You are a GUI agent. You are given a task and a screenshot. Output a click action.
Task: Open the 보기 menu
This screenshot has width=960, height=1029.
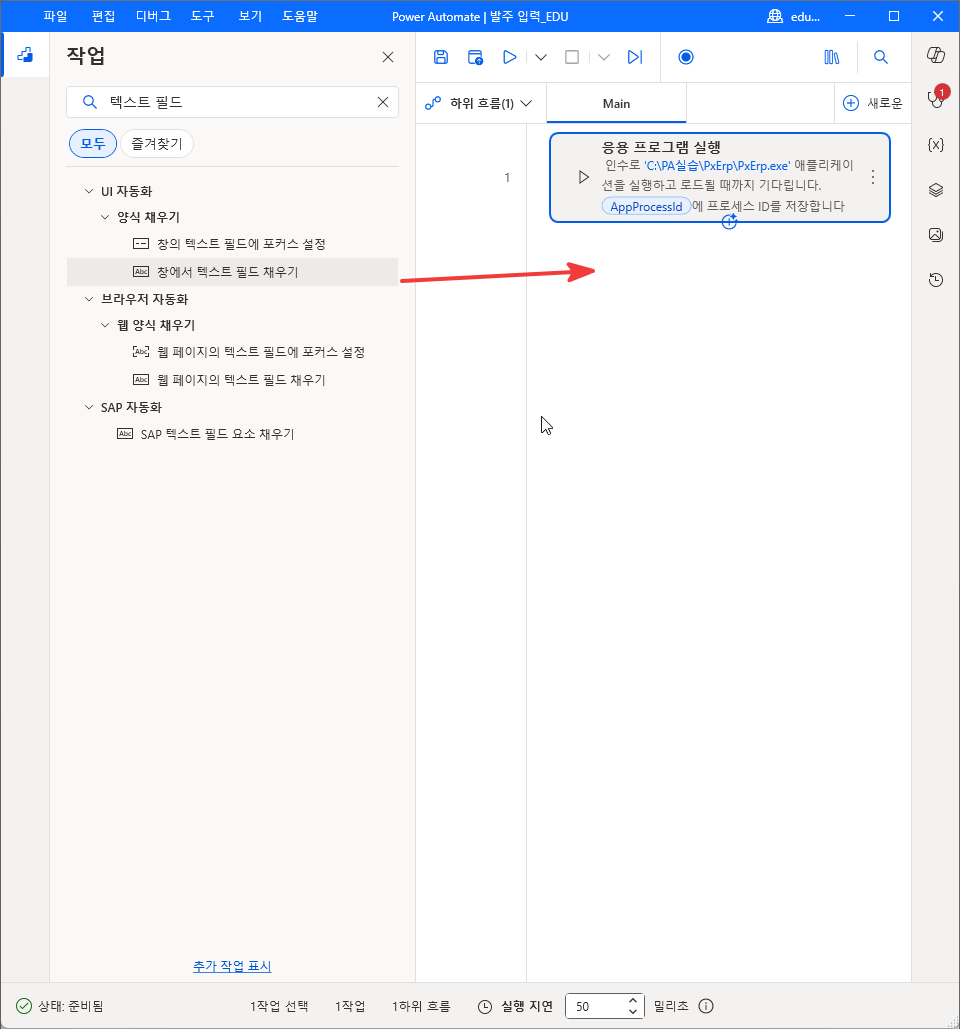[x=250, y=16]
